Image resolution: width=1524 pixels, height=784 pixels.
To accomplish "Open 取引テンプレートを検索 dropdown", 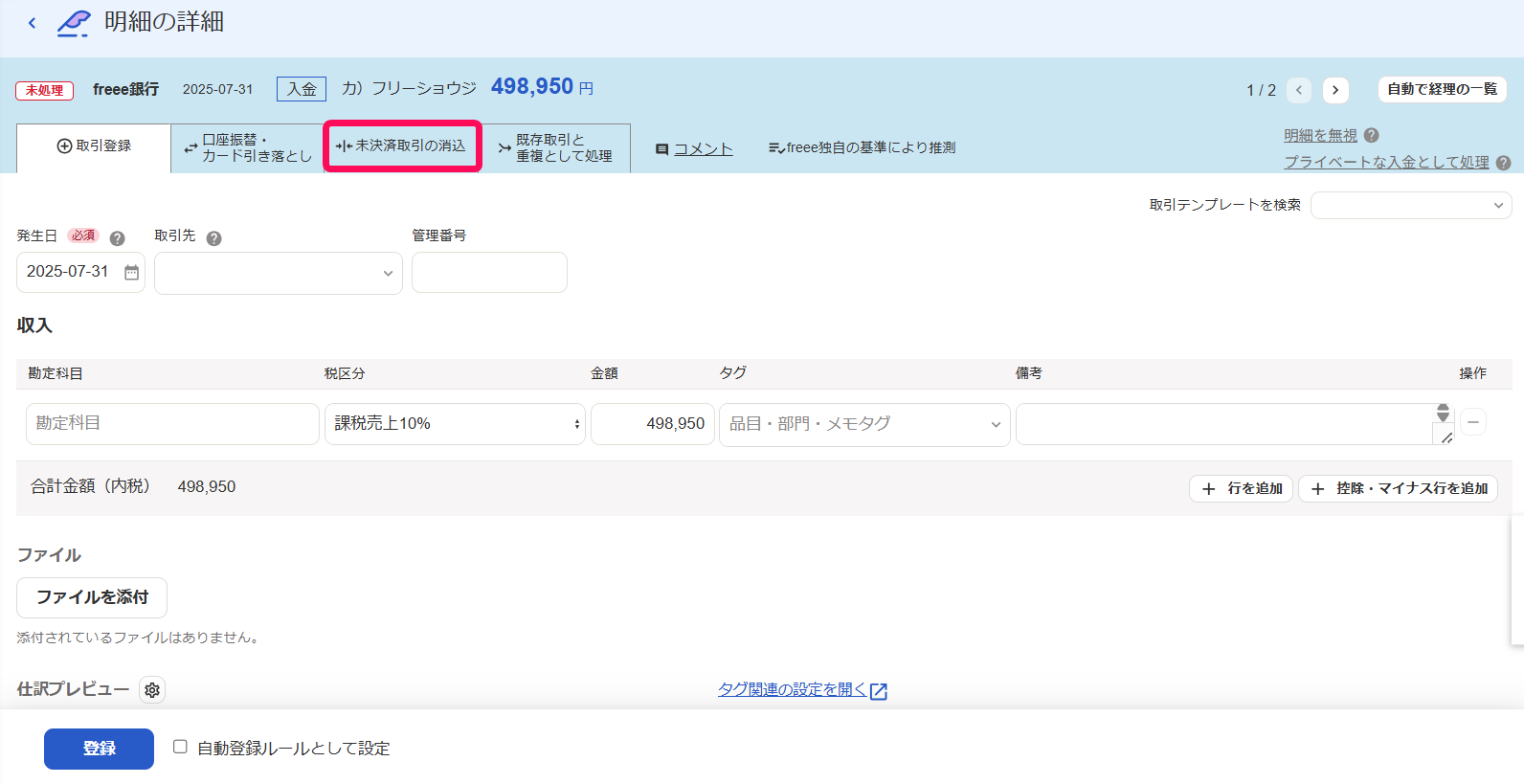I will click(1411, 205).
